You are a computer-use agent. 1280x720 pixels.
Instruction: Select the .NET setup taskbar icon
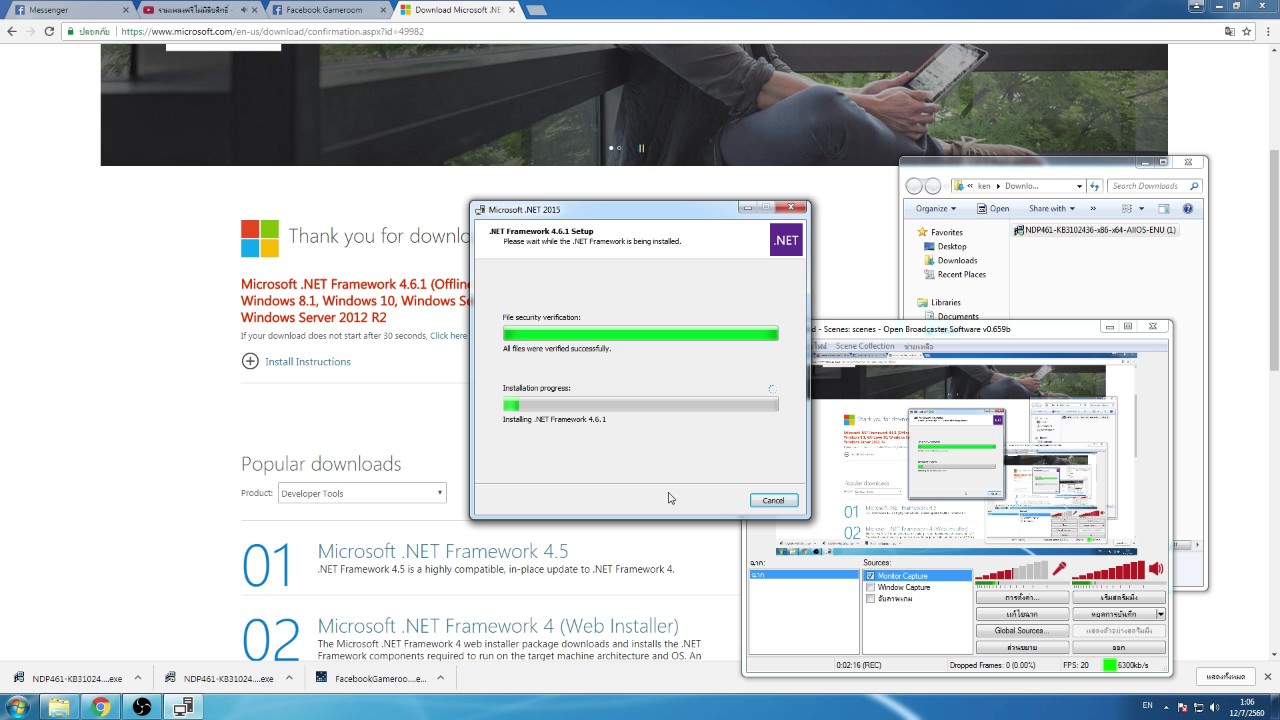[183, 707]
